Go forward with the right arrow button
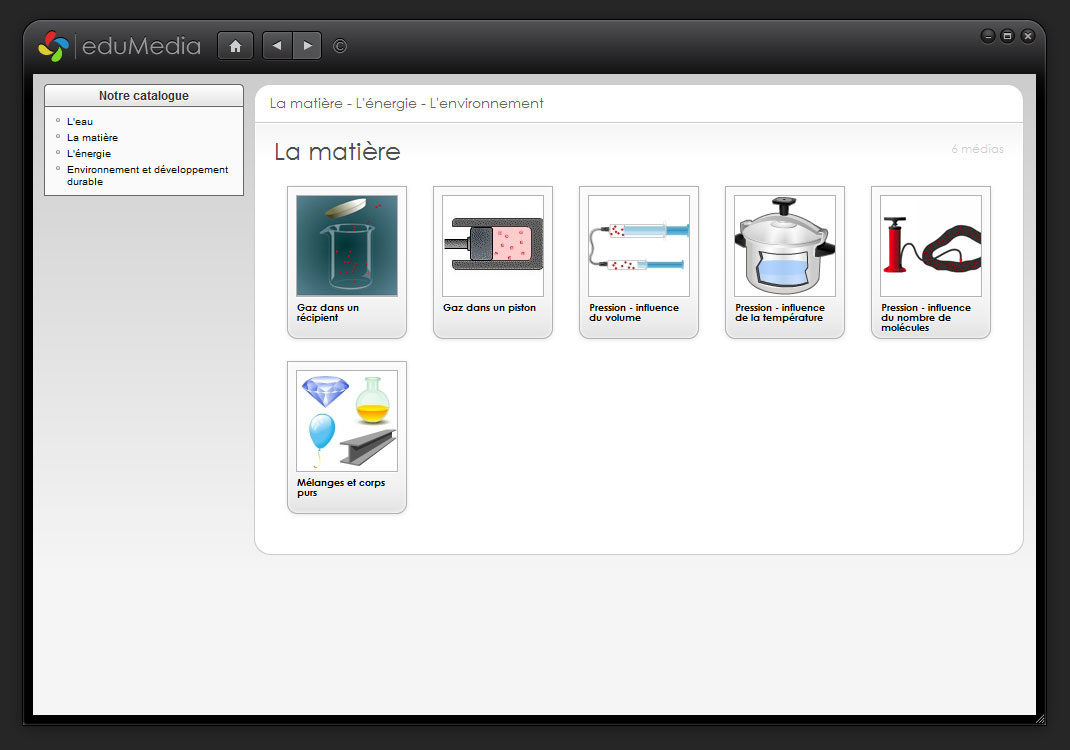Viewport: 1070px width, 750px height. 307,46
